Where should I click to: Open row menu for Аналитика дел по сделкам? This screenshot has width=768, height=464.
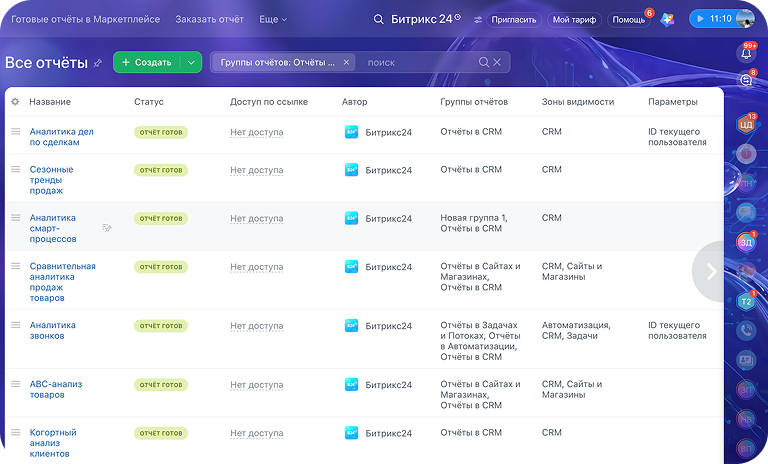click(16, 131)
